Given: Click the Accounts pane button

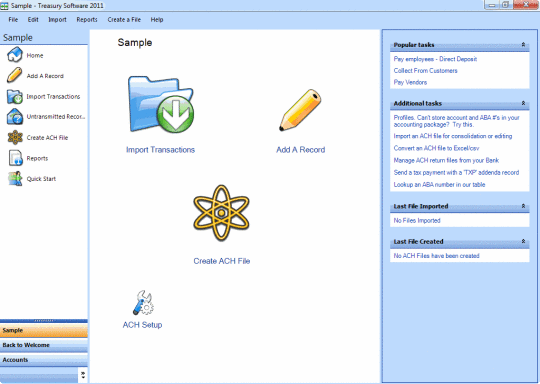Looking at the screenshot, I should [44, 360].
